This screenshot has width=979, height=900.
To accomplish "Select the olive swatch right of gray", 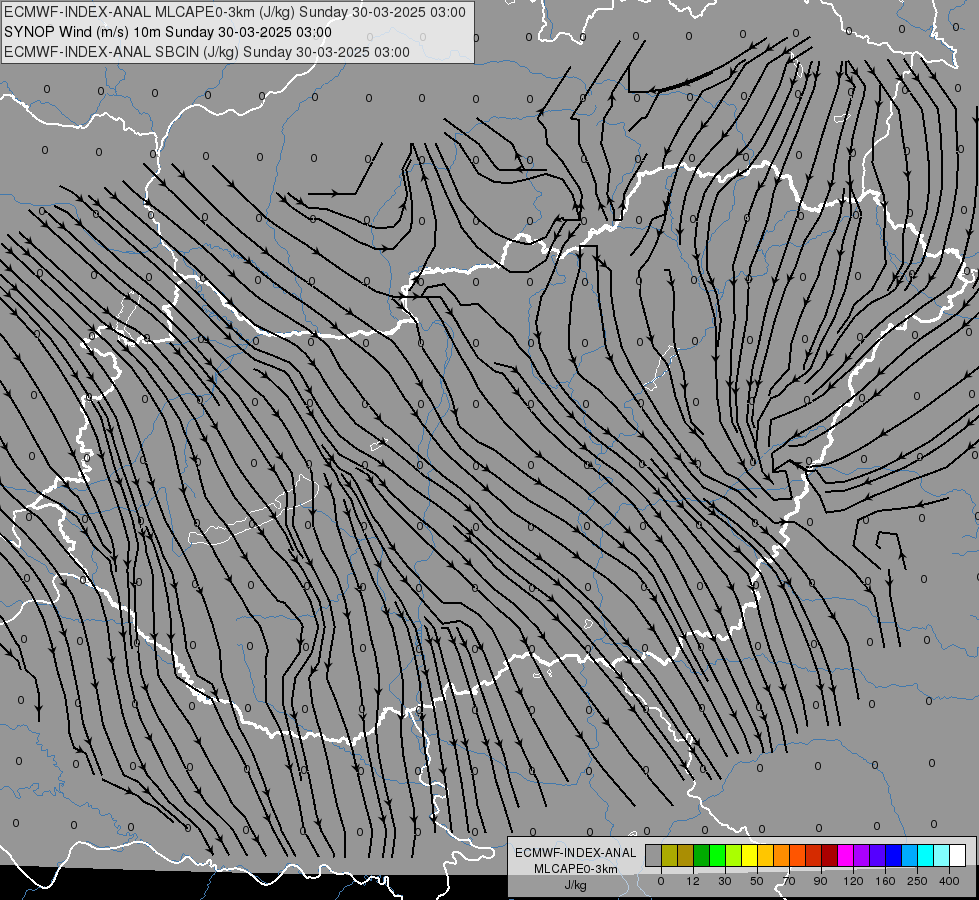I will [x=669, y=856].
